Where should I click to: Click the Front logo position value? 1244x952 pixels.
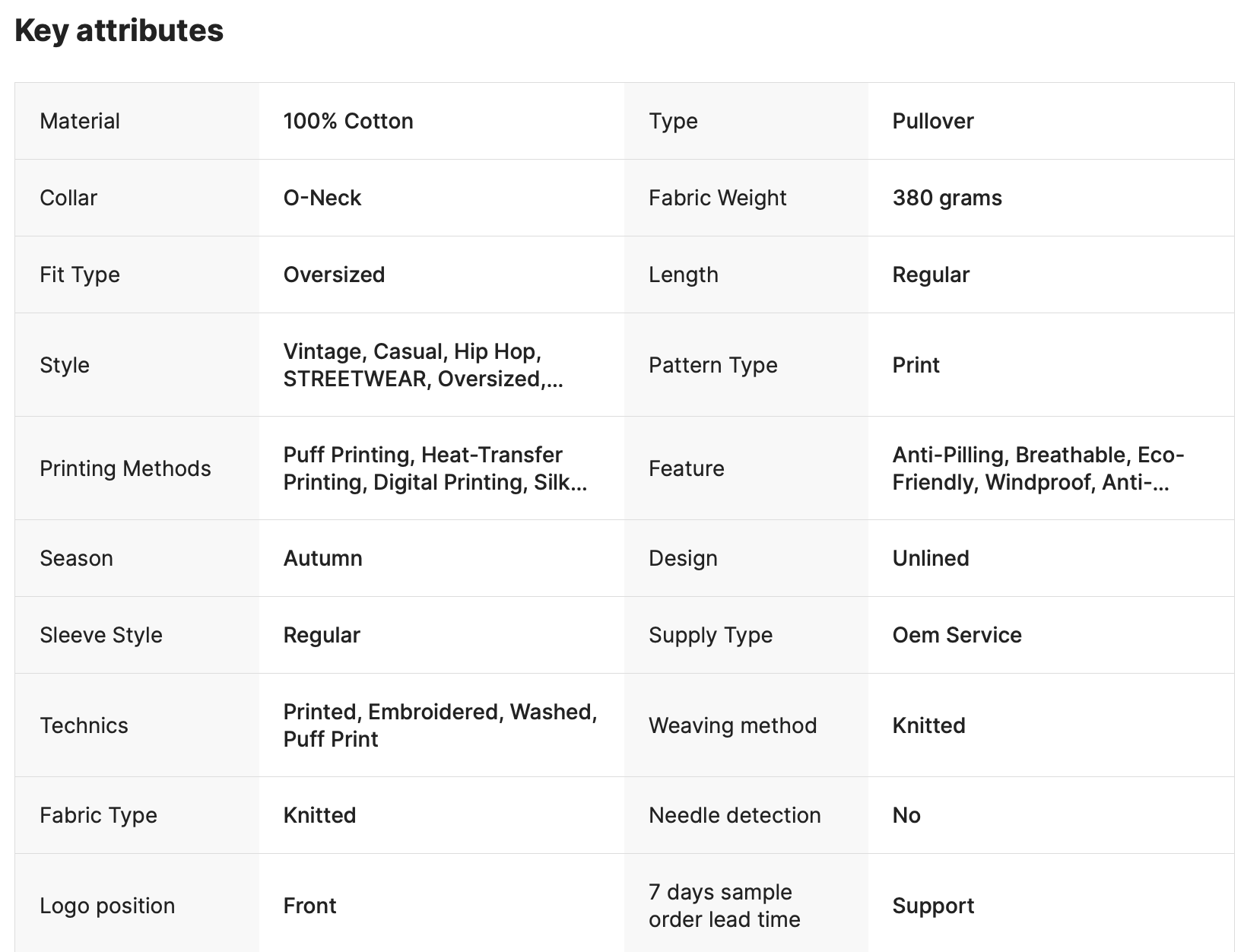pos(310,906)
